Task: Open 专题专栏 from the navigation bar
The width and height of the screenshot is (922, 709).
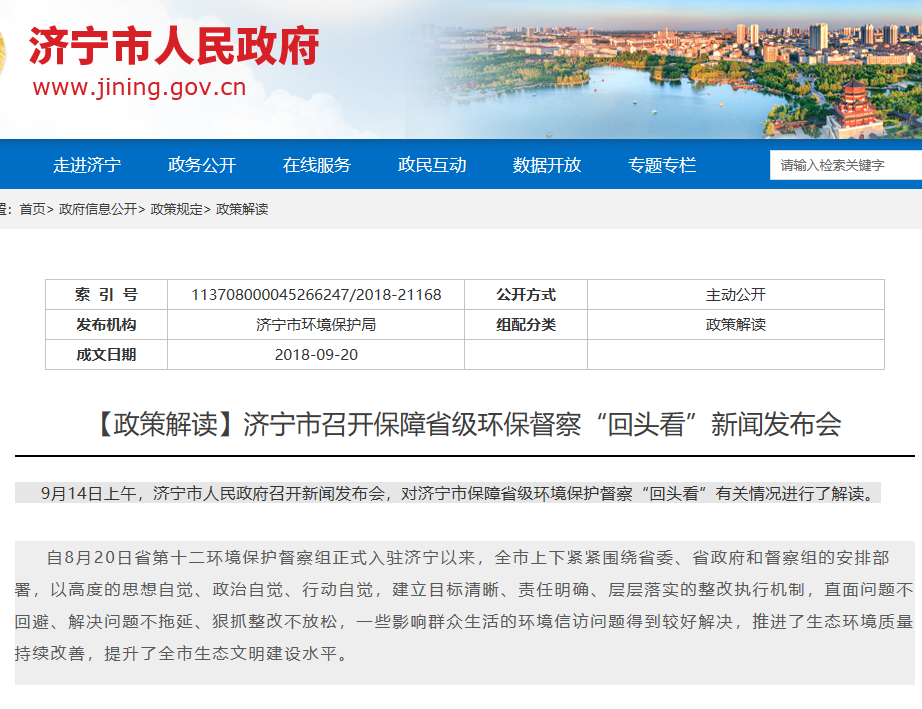Action: [x=662, y=165]
